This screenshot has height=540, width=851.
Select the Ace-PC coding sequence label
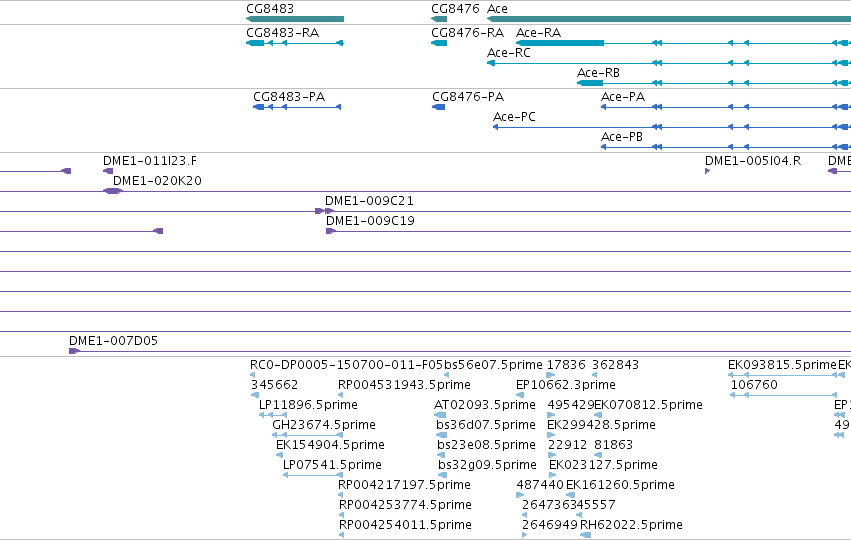[x=514, y=117]
